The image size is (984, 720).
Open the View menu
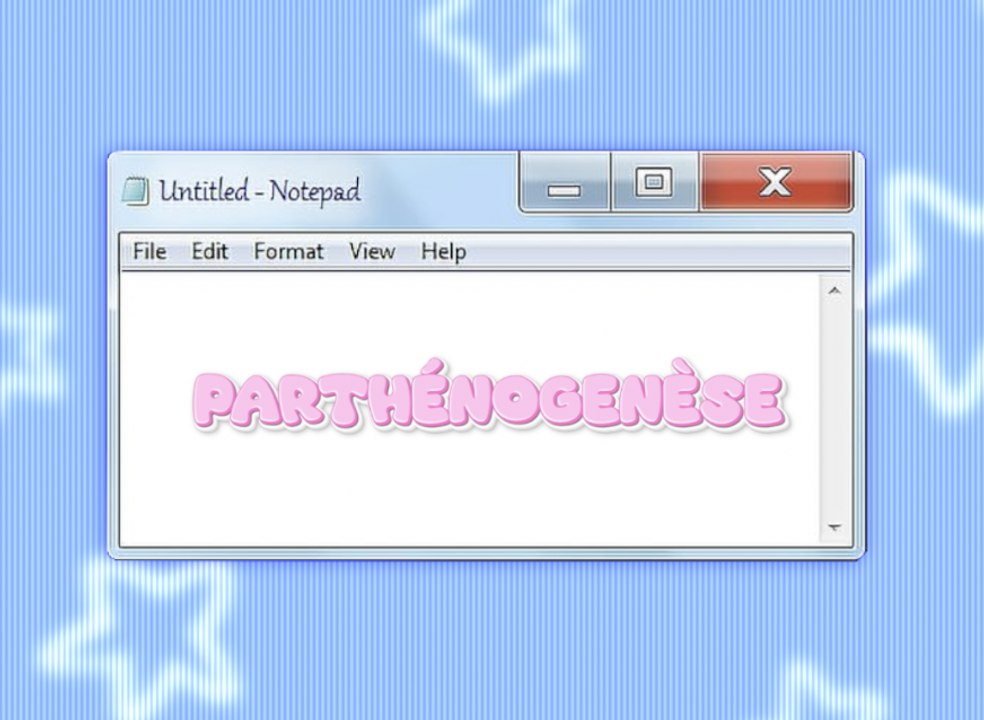point(372,252)
